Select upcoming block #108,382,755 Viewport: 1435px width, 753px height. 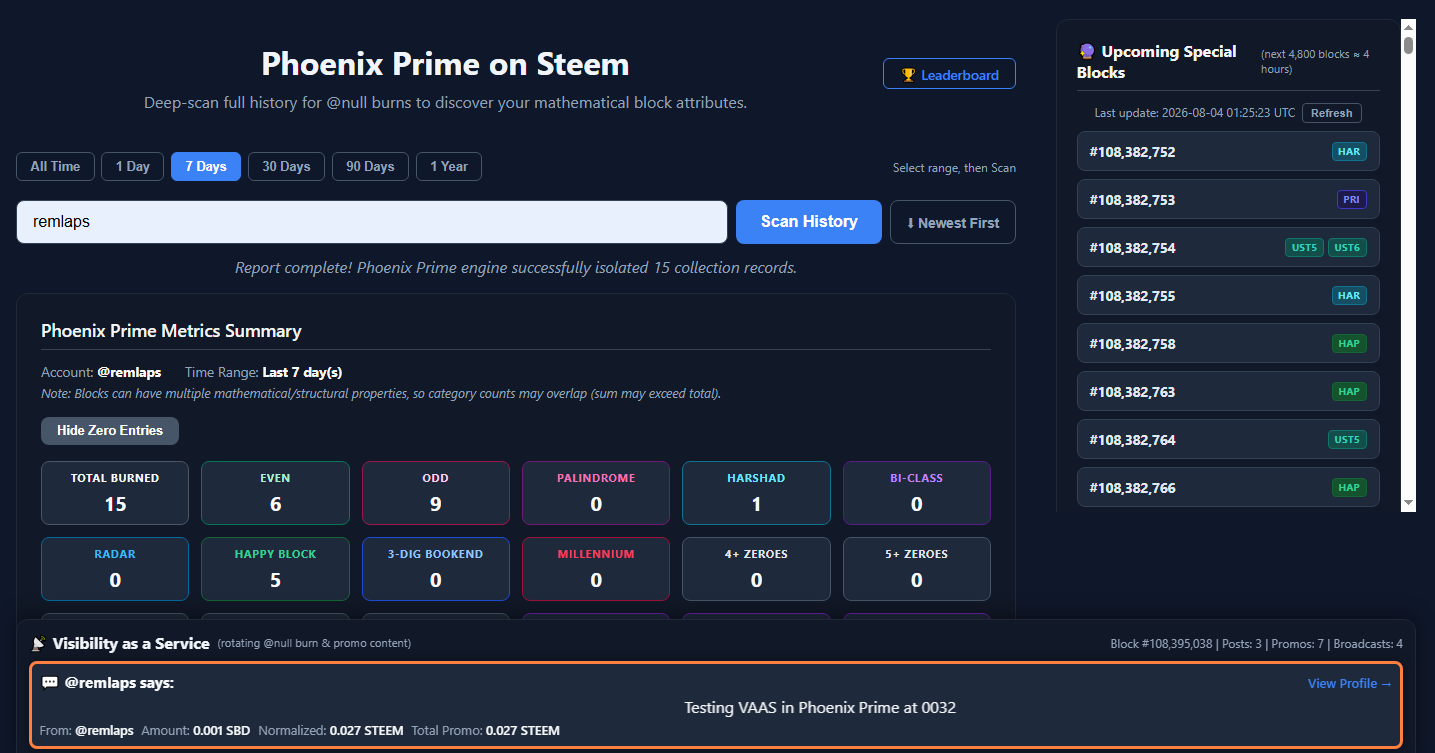click(x=1228, y=296)
